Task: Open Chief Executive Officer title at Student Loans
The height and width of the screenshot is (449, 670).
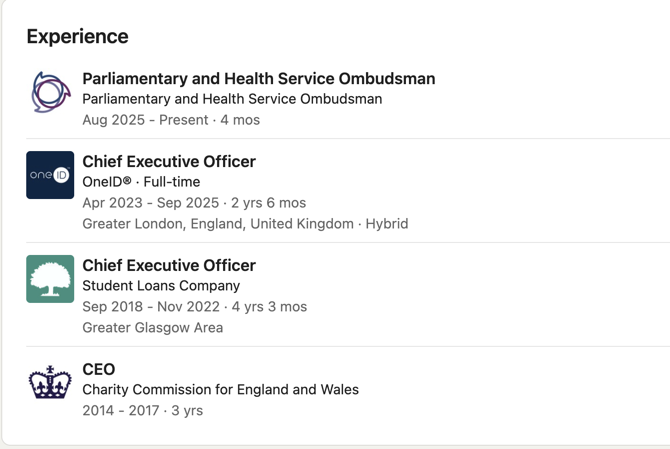Action: [x=169, y=266]
